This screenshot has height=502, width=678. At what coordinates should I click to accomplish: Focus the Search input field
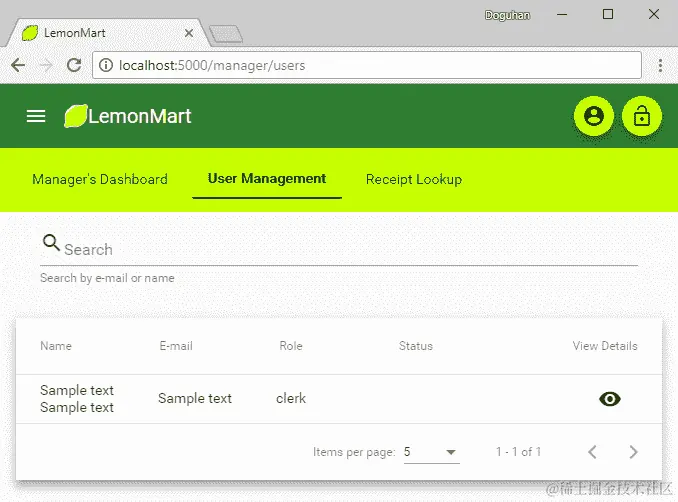pos(350,249)
